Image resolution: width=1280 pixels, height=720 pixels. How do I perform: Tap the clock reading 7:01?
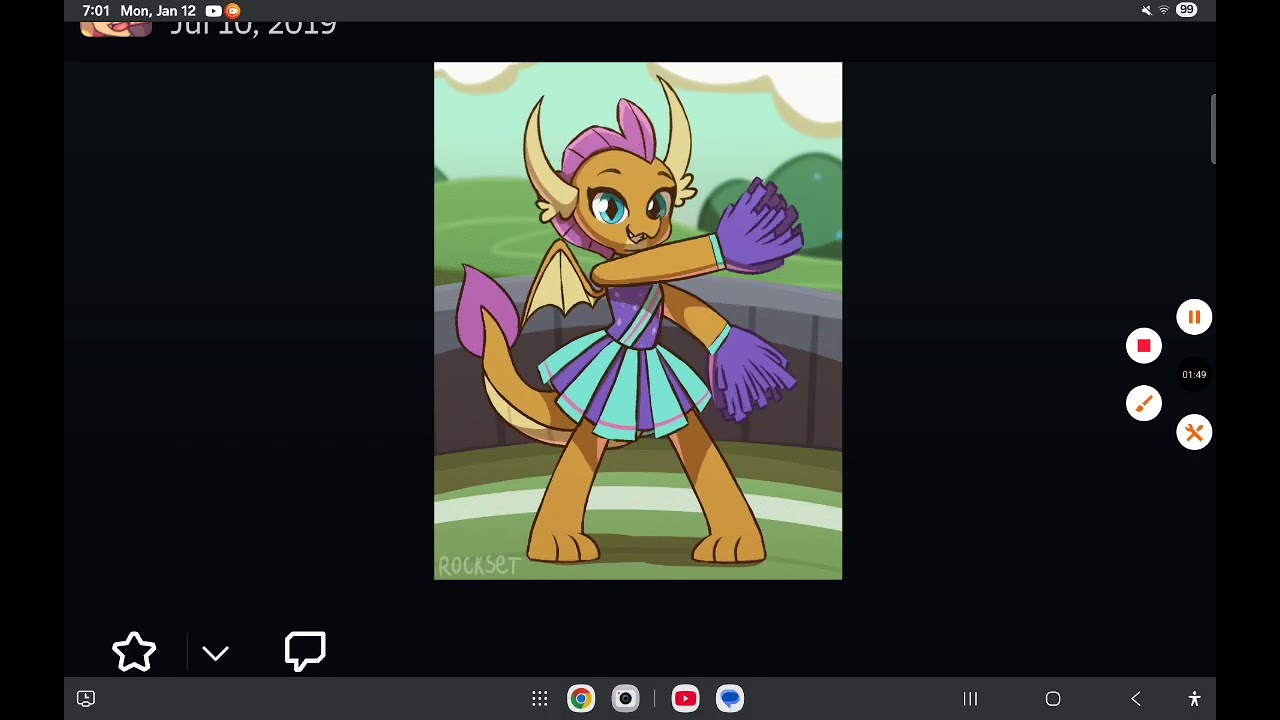[96, 11]
